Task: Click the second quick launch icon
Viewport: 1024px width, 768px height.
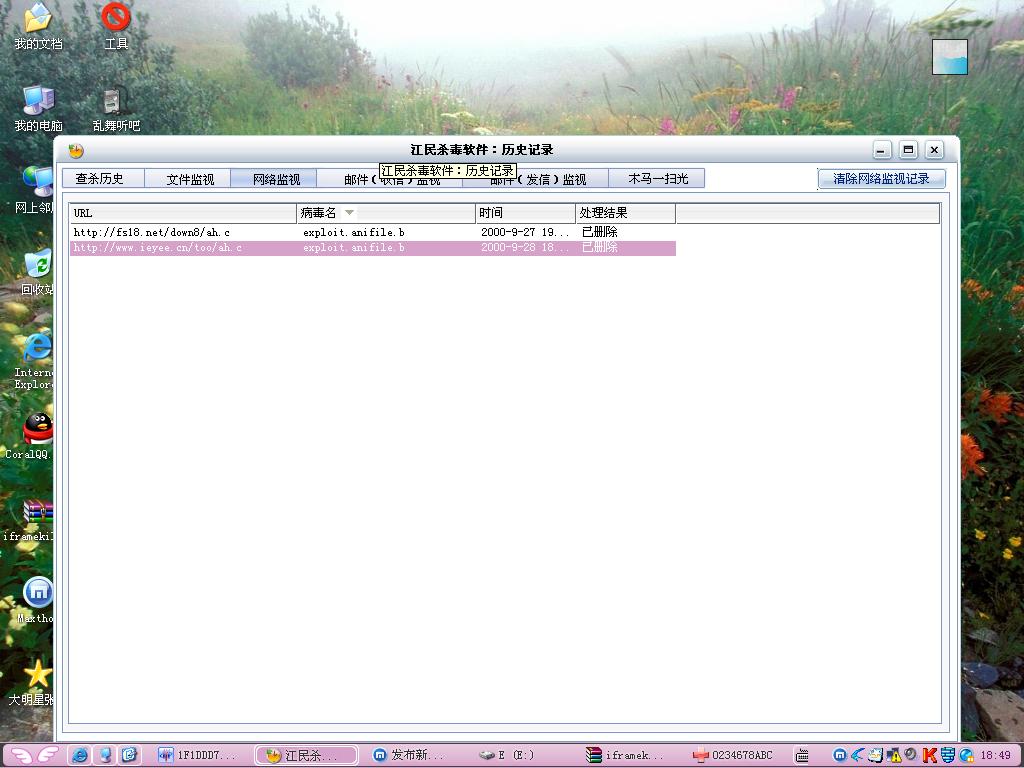Action: [104, 755]
